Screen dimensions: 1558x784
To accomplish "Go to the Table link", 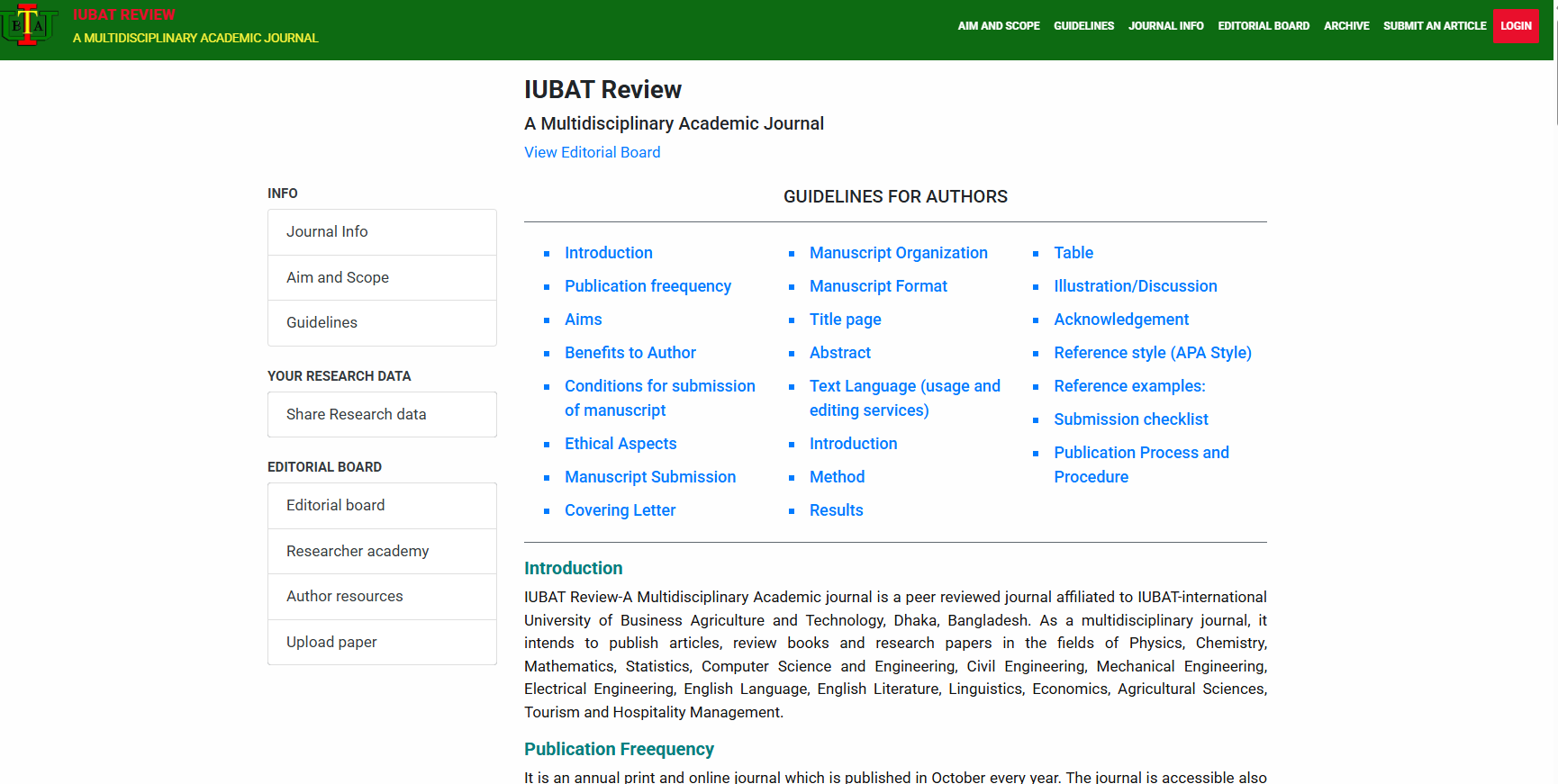I will pos(1073,253).
